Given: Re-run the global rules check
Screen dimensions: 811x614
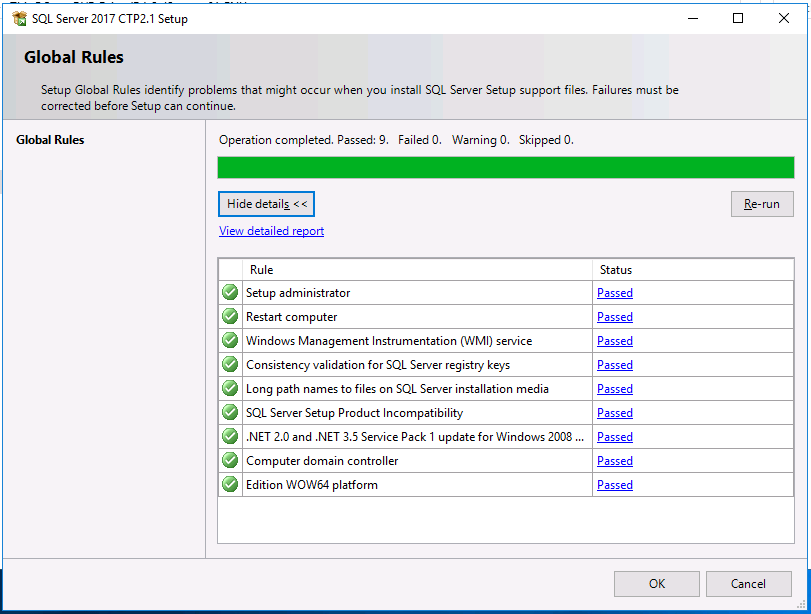Looking at the screenshot, I should click(x=762, y=204).
